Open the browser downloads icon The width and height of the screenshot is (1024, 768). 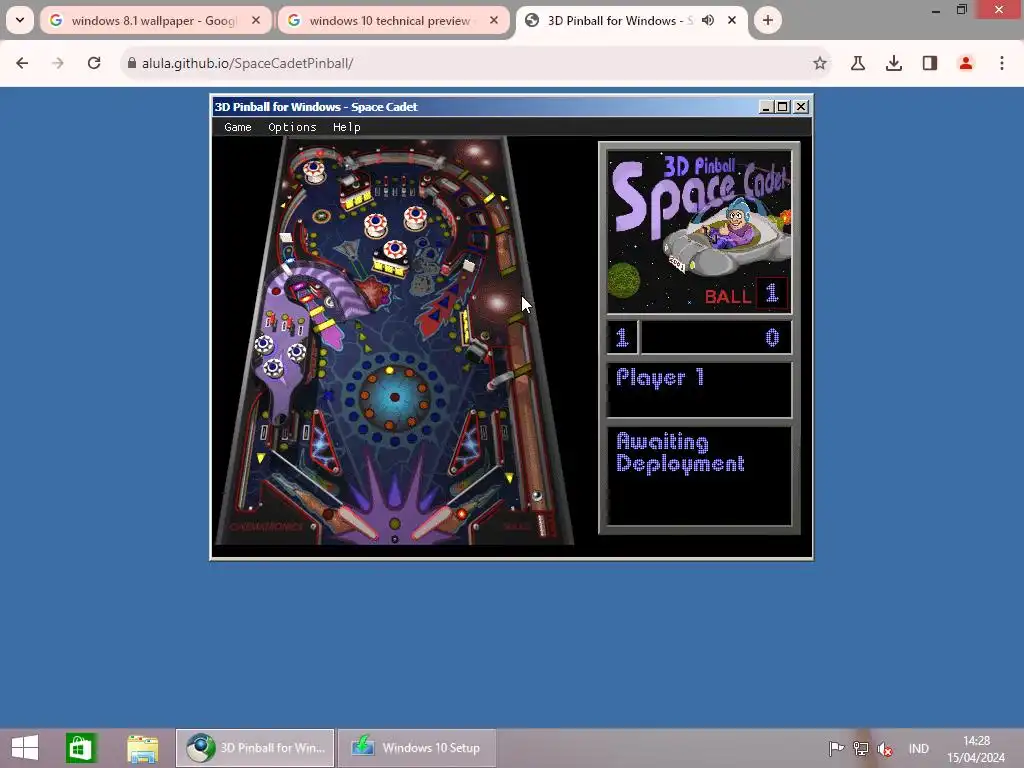coord(894,63)
